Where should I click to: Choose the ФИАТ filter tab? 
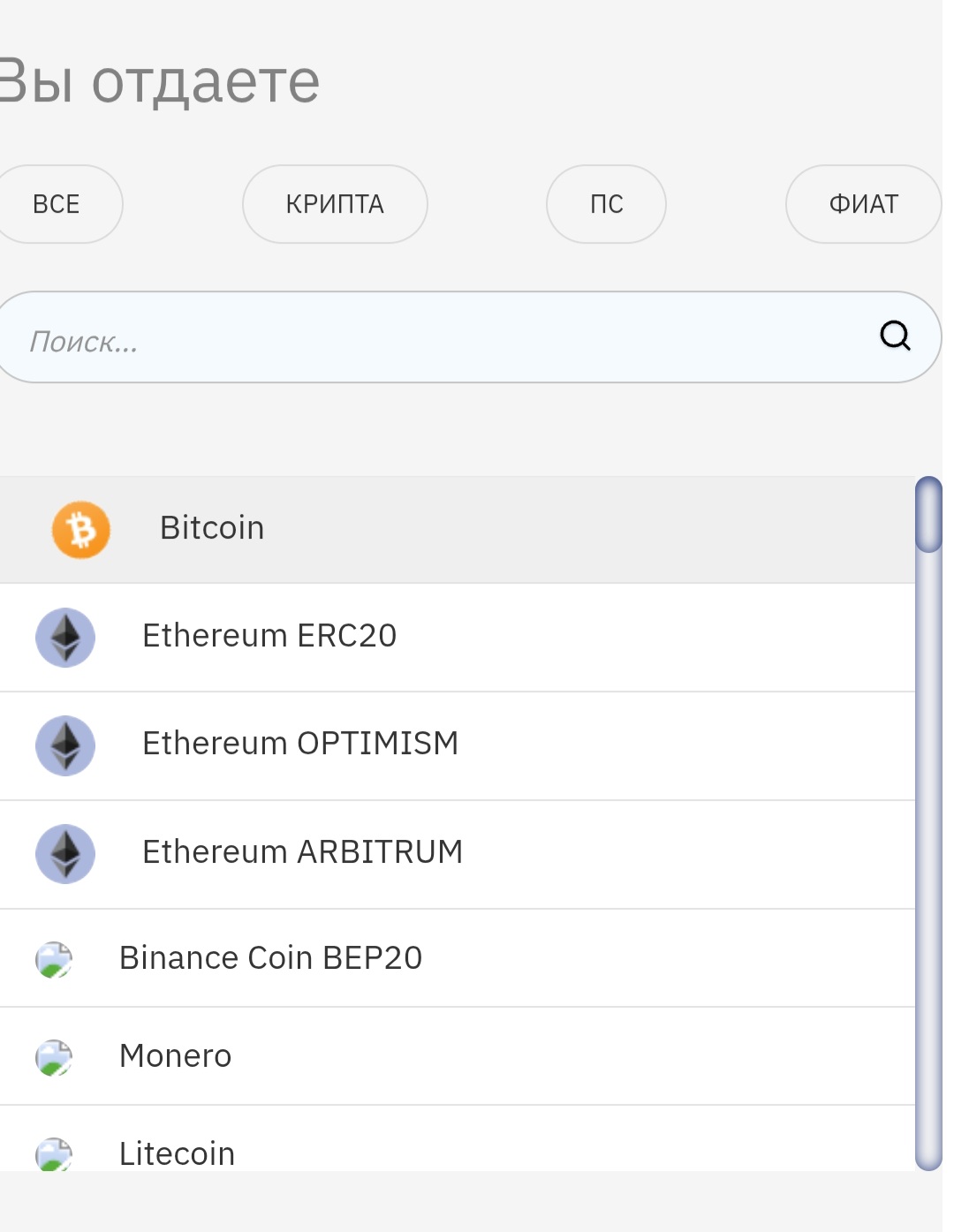[x=863, y=204]
